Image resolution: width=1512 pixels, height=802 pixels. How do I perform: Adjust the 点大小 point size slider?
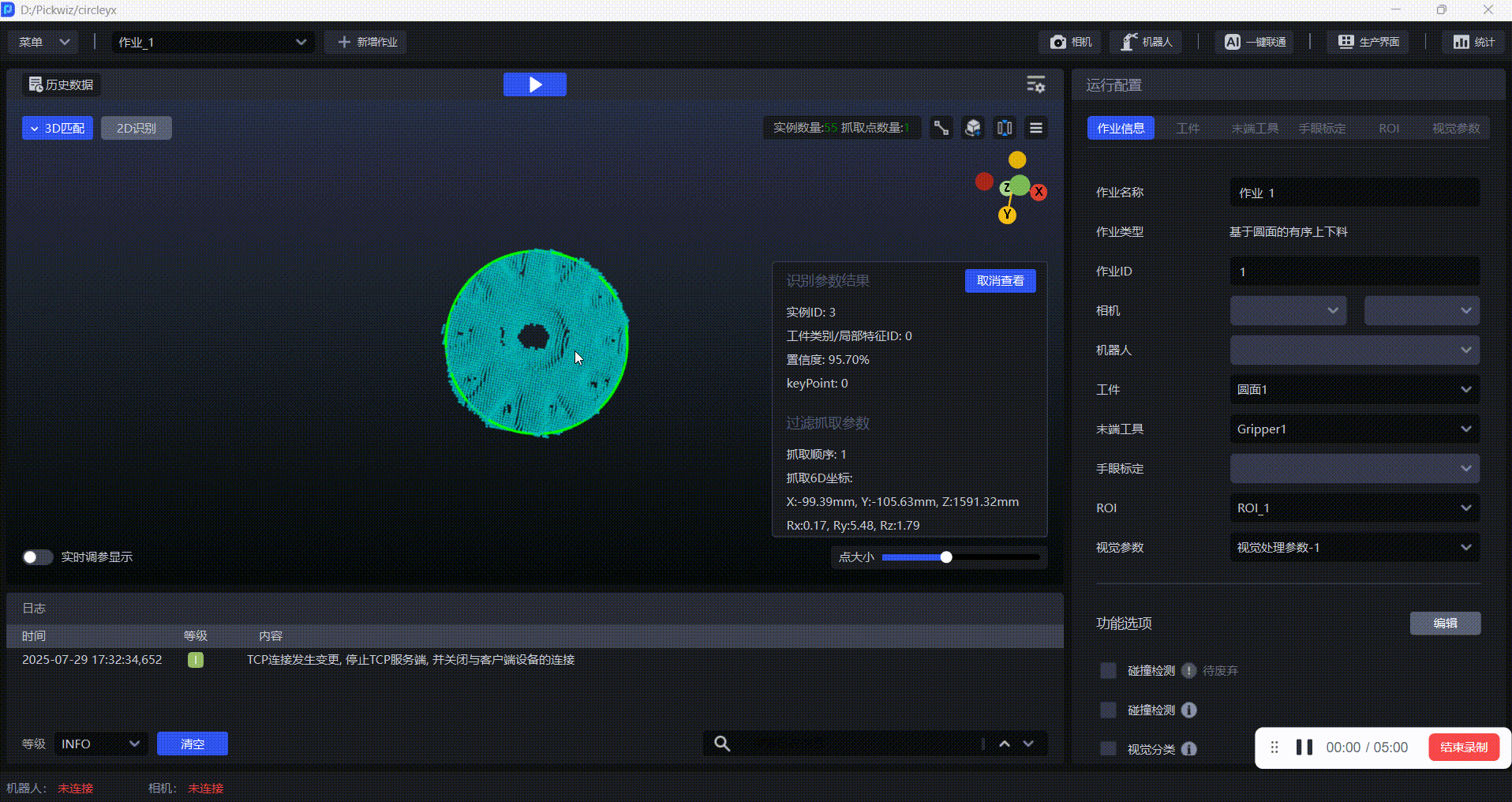tap(946, 557)
